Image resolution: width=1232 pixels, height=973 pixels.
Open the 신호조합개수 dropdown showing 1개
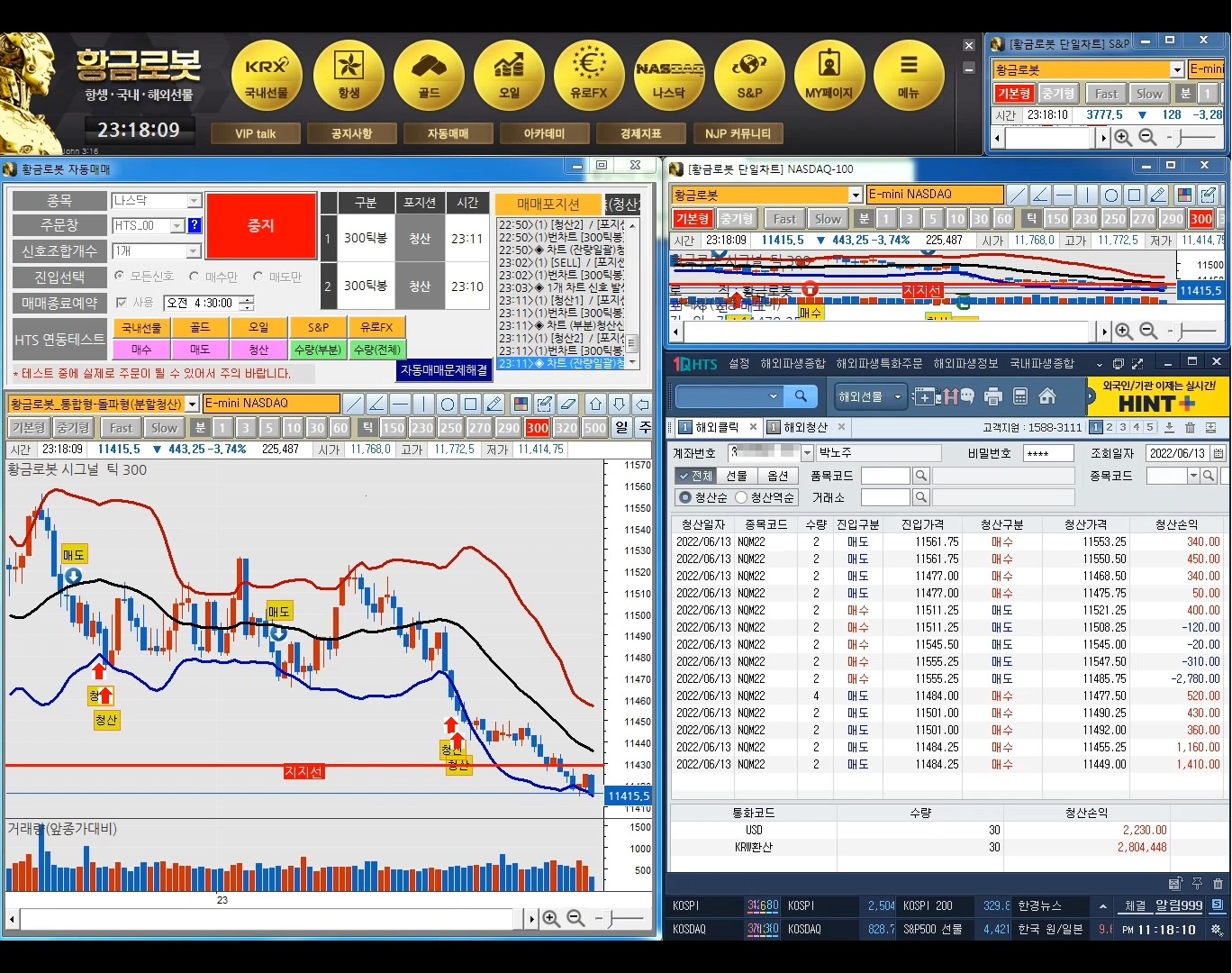pos(194,251)
